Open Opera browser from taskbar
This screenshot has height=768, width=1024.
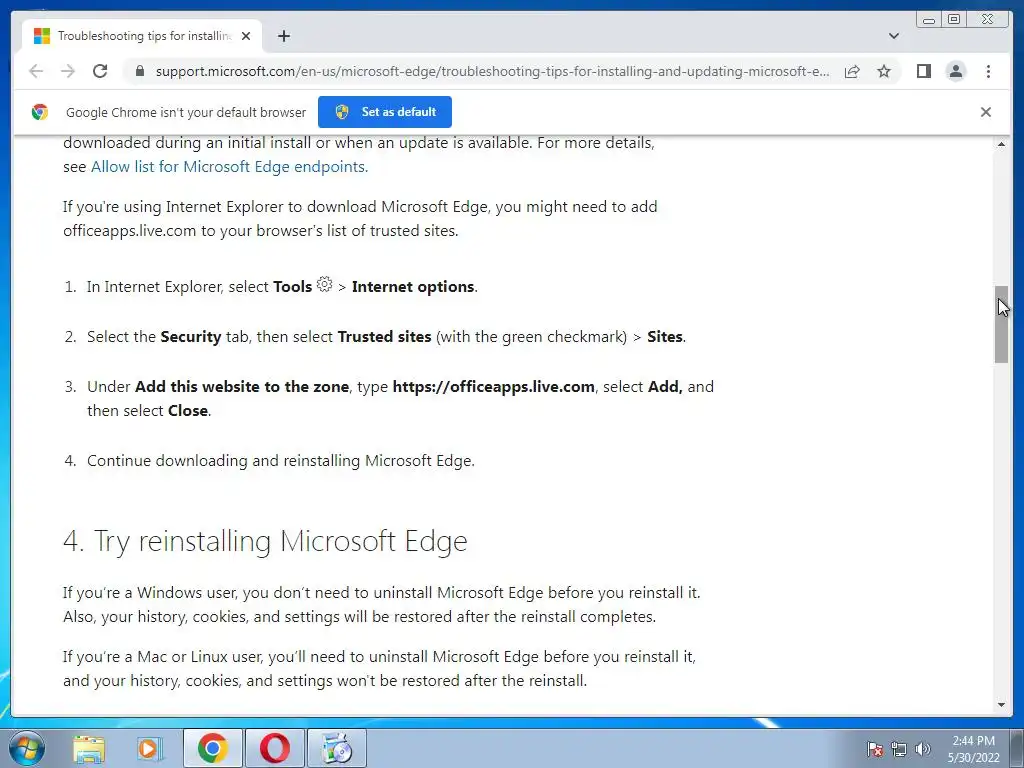[275, 748]
